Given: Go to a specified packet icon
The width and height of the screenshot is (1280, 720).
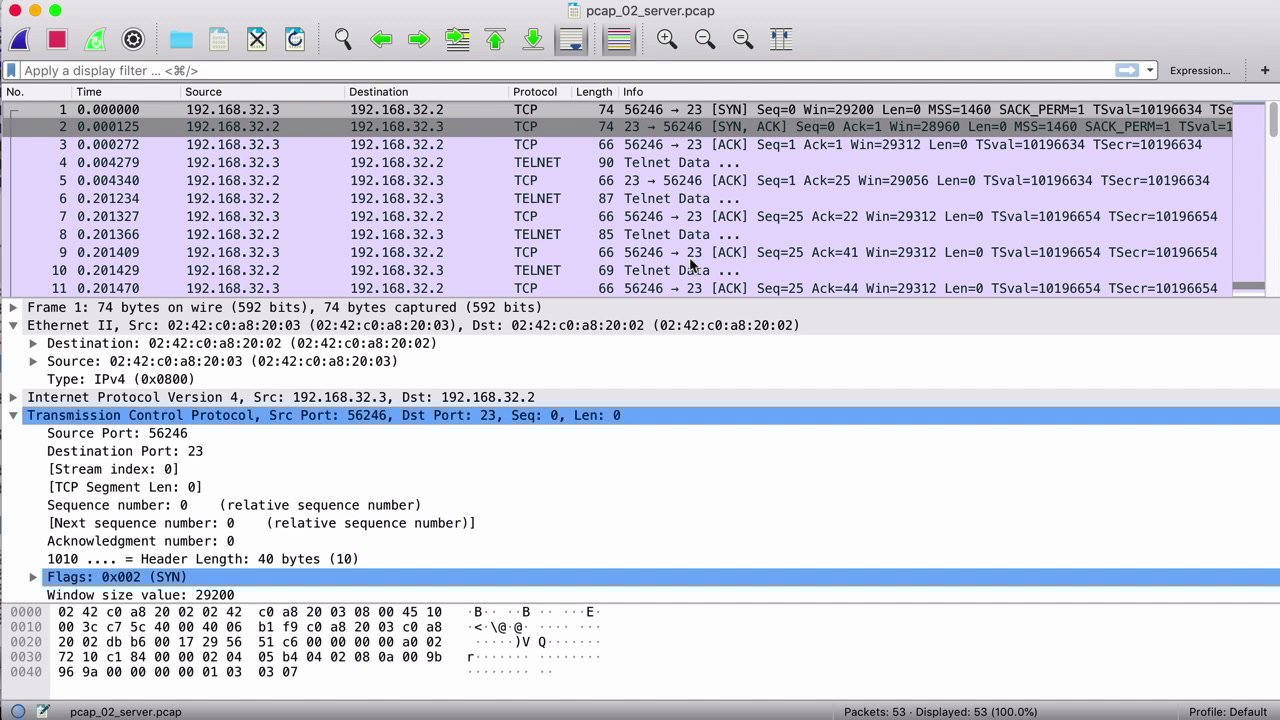Looking at the screenshot, I should pos(457,39).
